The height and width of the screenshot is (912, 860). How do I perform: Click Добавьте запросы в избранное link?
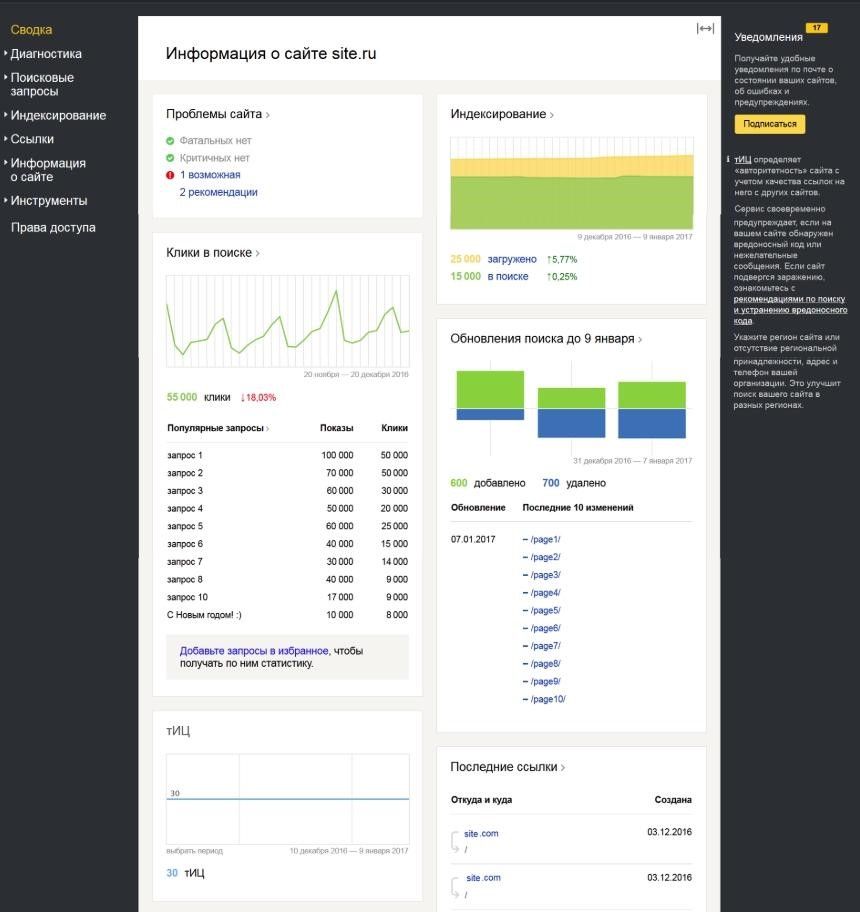(x=254, y=651)
